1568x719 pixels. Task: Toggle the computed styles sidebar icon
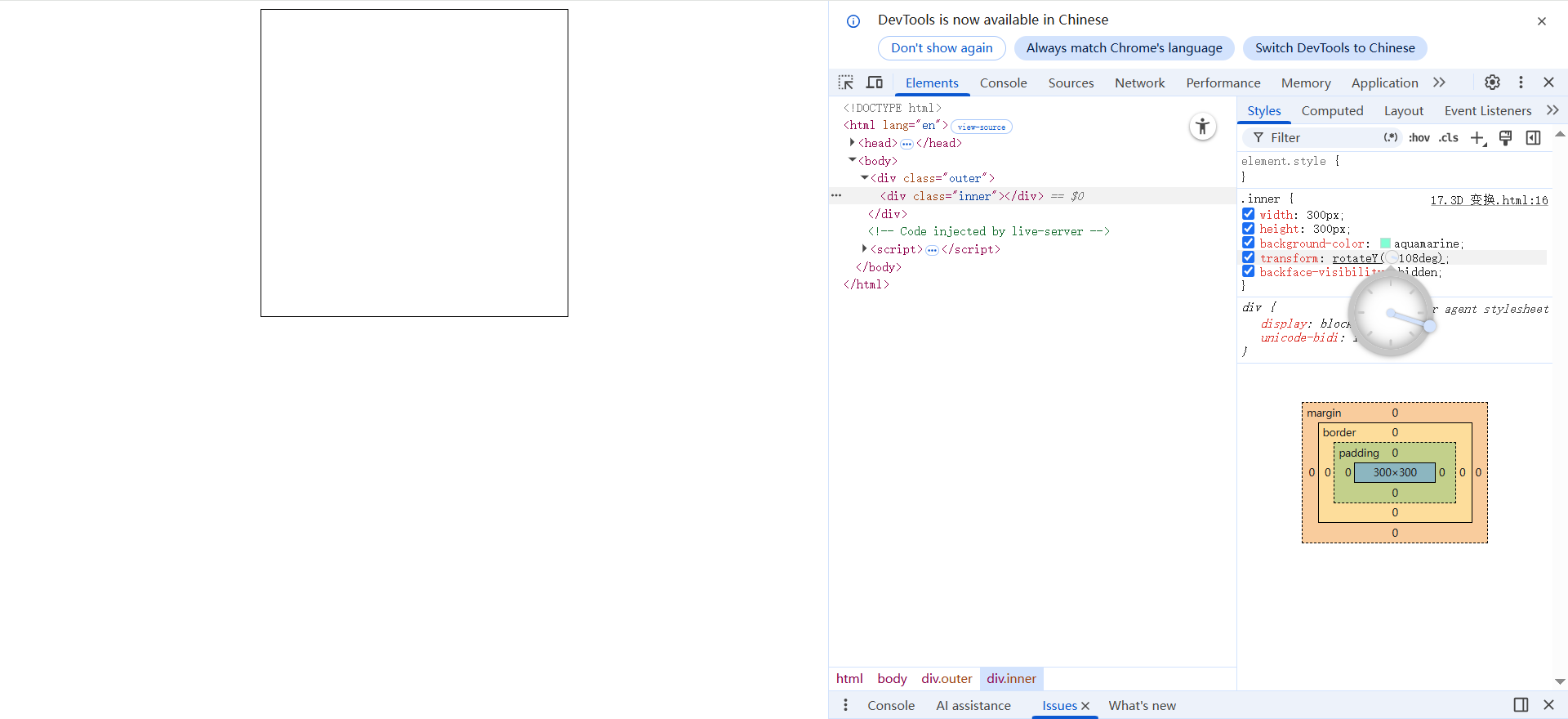(x=1534, y=138)
